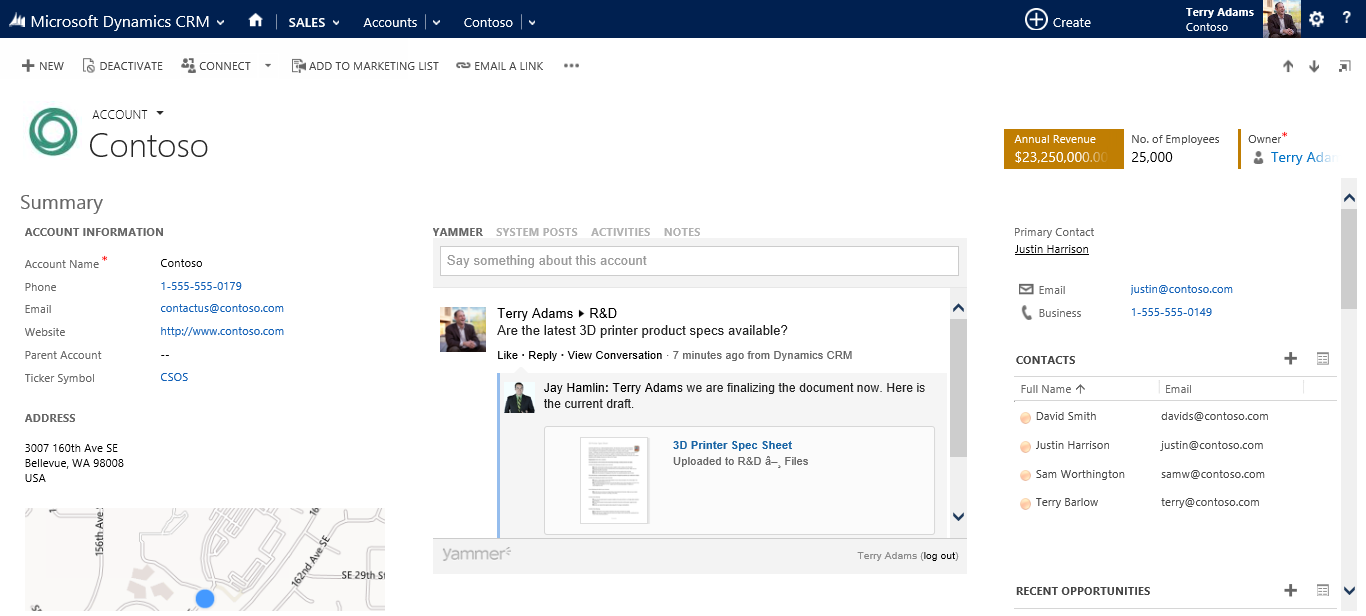Click the Contoso account logo image

(x=53, y=132)
